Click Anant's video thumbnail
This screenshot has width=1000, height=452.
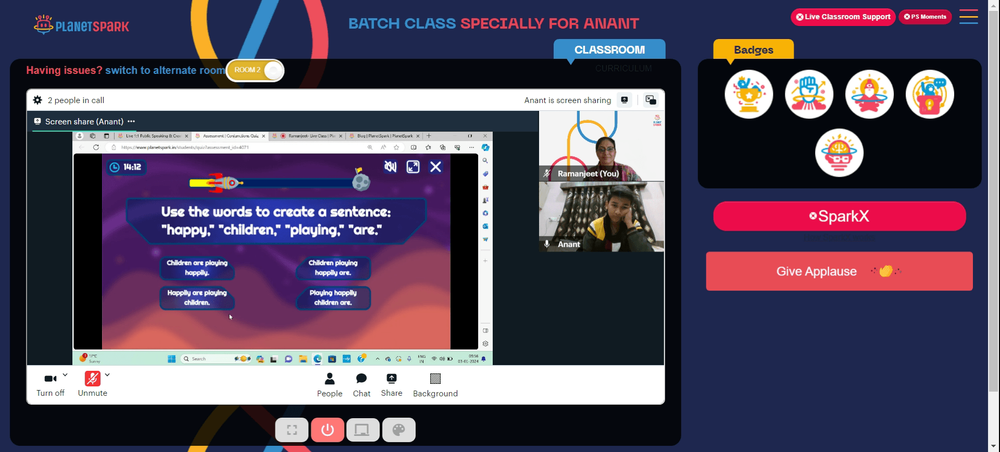(601, 217)
